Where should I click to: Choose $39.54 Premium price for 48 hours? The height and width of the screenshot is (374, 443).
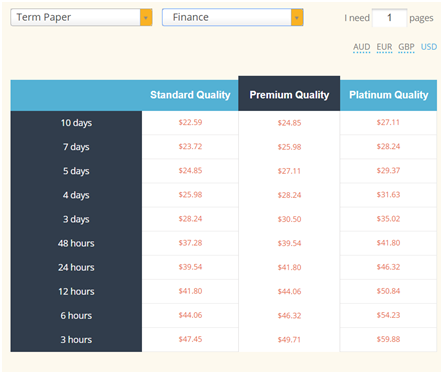289,243
